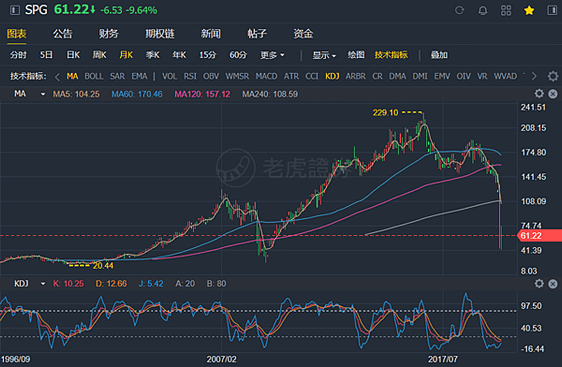Open MA chart settings gear
This screenshot has height=367, width=562.
pos(539,94)
